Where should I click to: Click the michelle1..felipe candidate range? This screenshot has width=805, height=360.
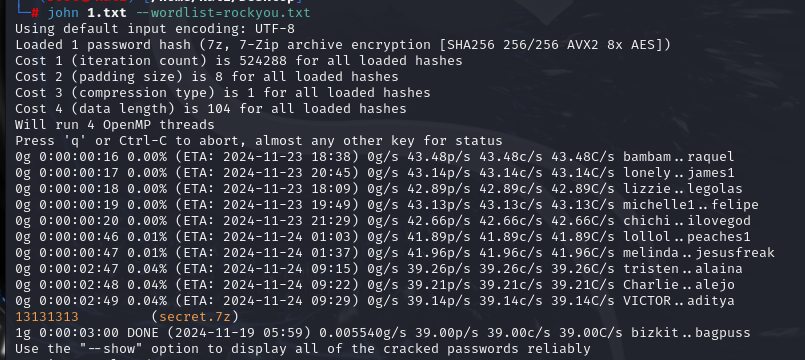point(691,205)
